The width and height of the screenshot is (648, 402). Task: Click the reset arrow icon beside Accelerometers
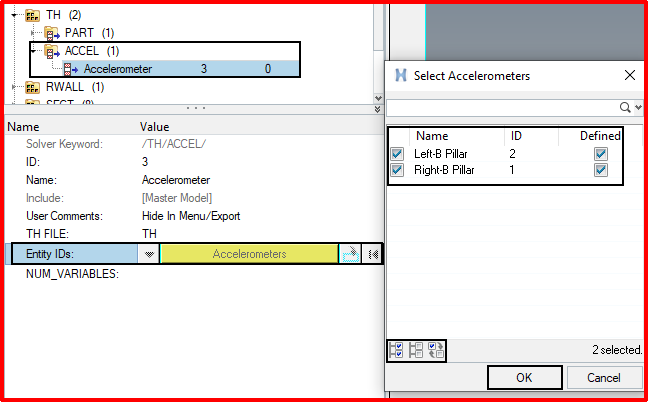tap(372, 254)
